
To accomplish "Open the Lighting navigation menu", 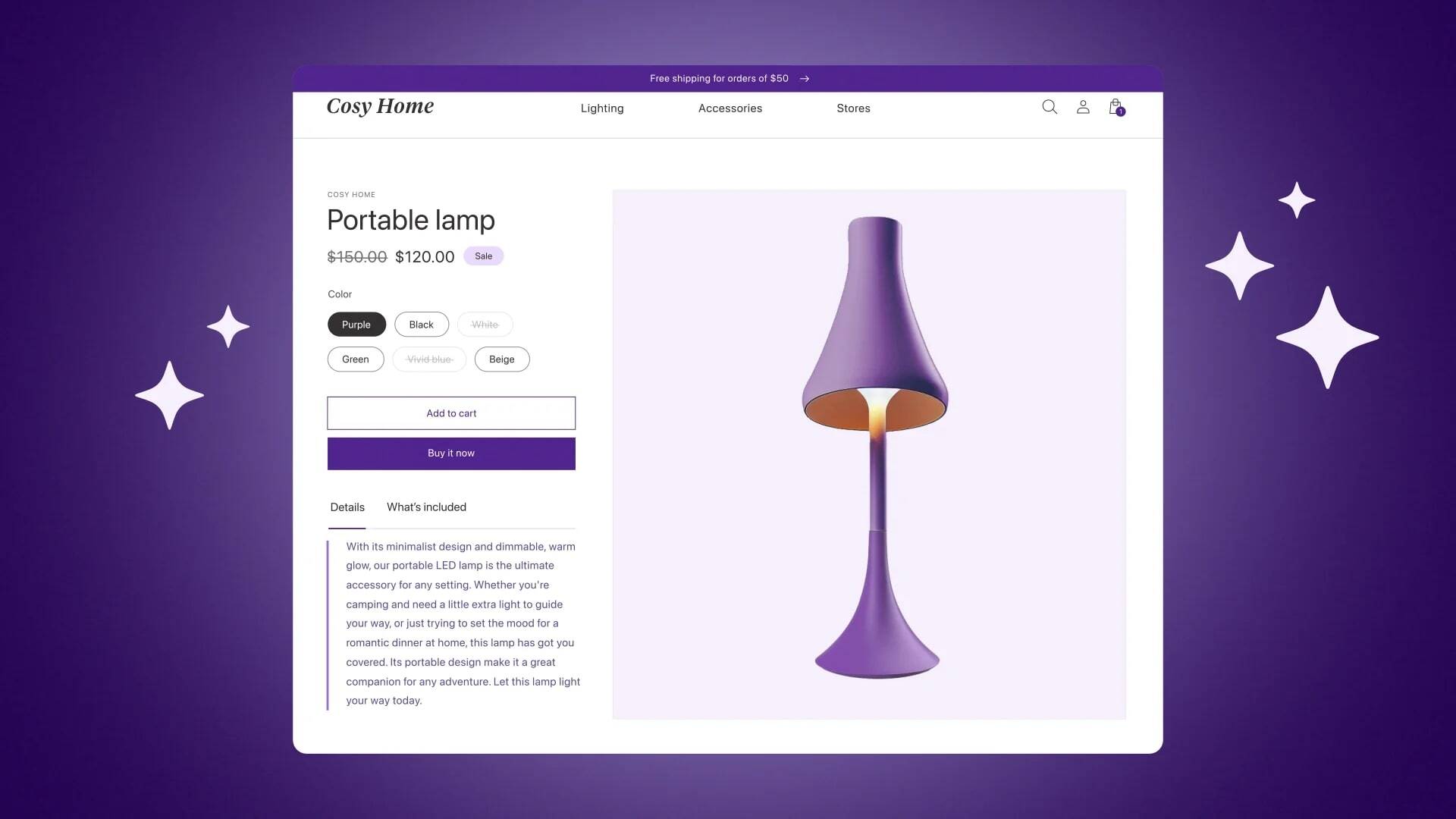I will 601,107.
